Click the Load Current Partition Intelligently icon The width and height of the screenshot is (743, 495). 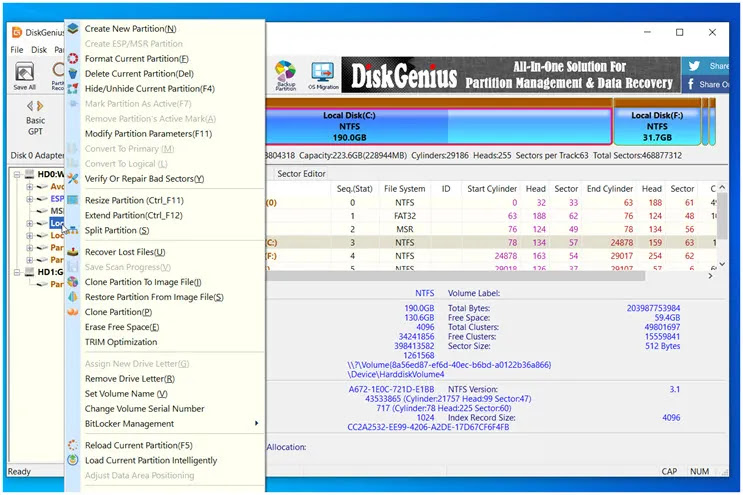[x=72, y=460]
